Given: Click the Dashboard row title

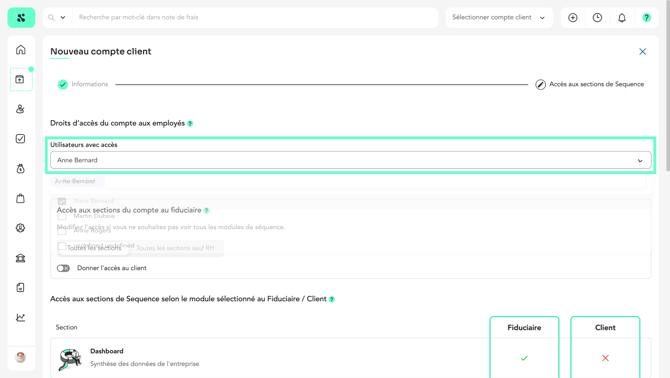Looking at the screenshot, I should pos(106,351).
